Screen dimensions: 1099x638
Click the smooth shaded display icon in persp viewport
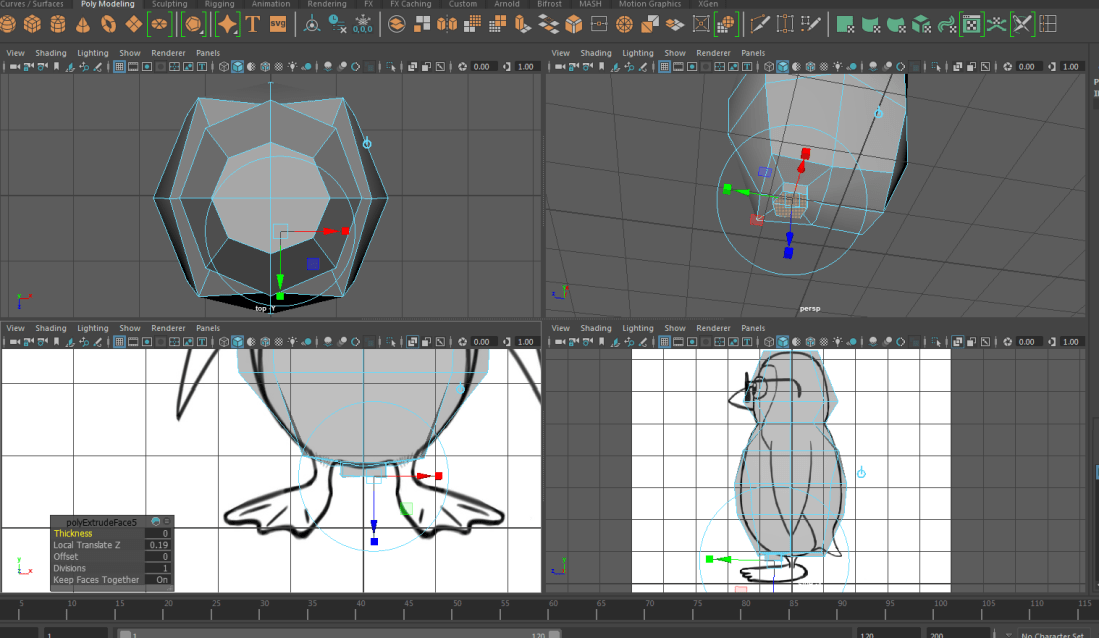pyautogui.click(x=784, y=66)
